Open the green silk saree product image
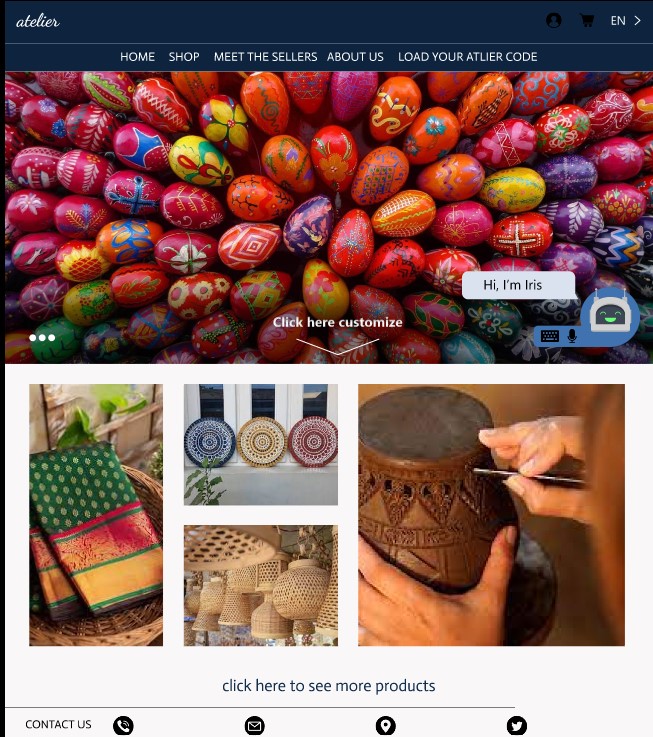Screen dimensions: 653x737 point(96,515)
